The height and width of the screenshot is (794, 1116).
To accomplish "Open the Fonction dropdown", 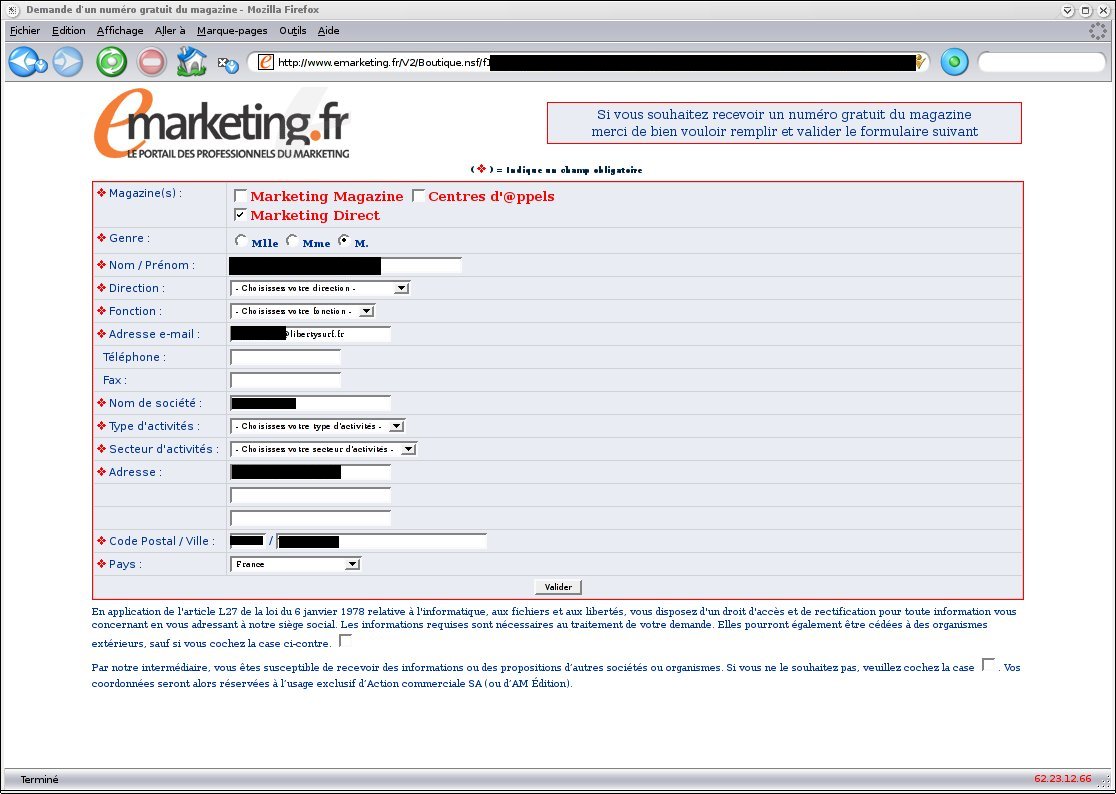I will 302,311.
